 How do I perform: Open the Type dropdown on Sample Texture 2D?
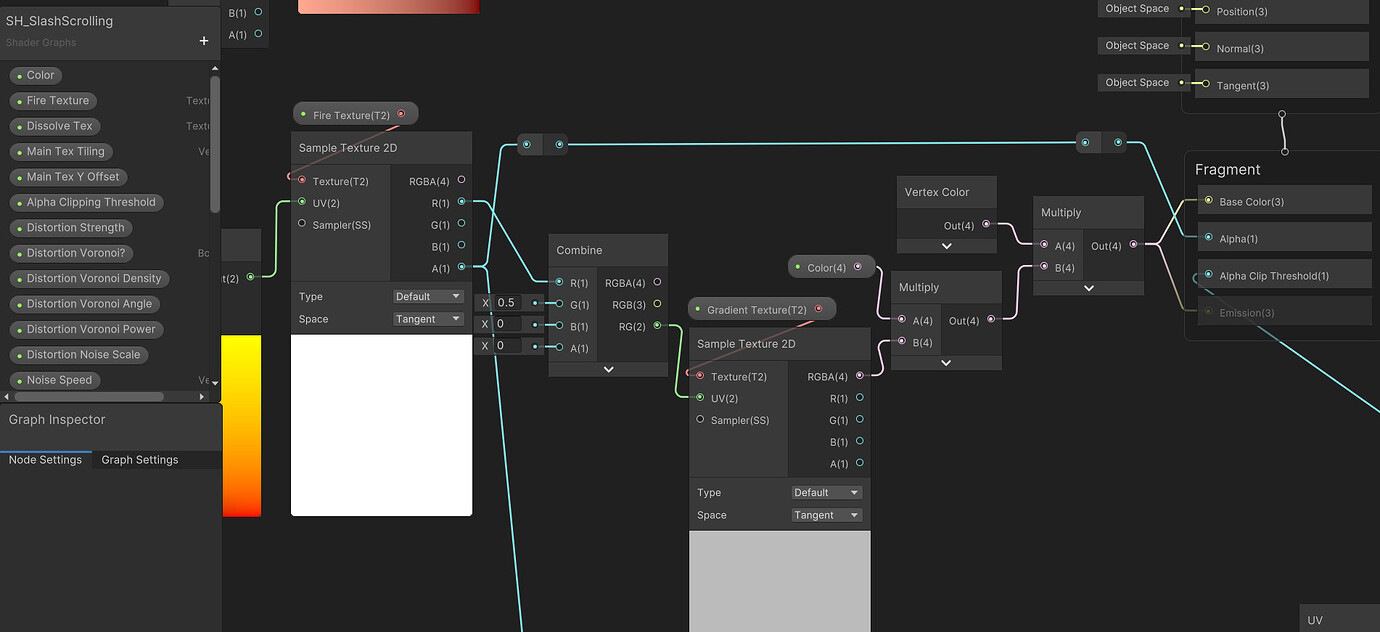[x=428, y=296]
